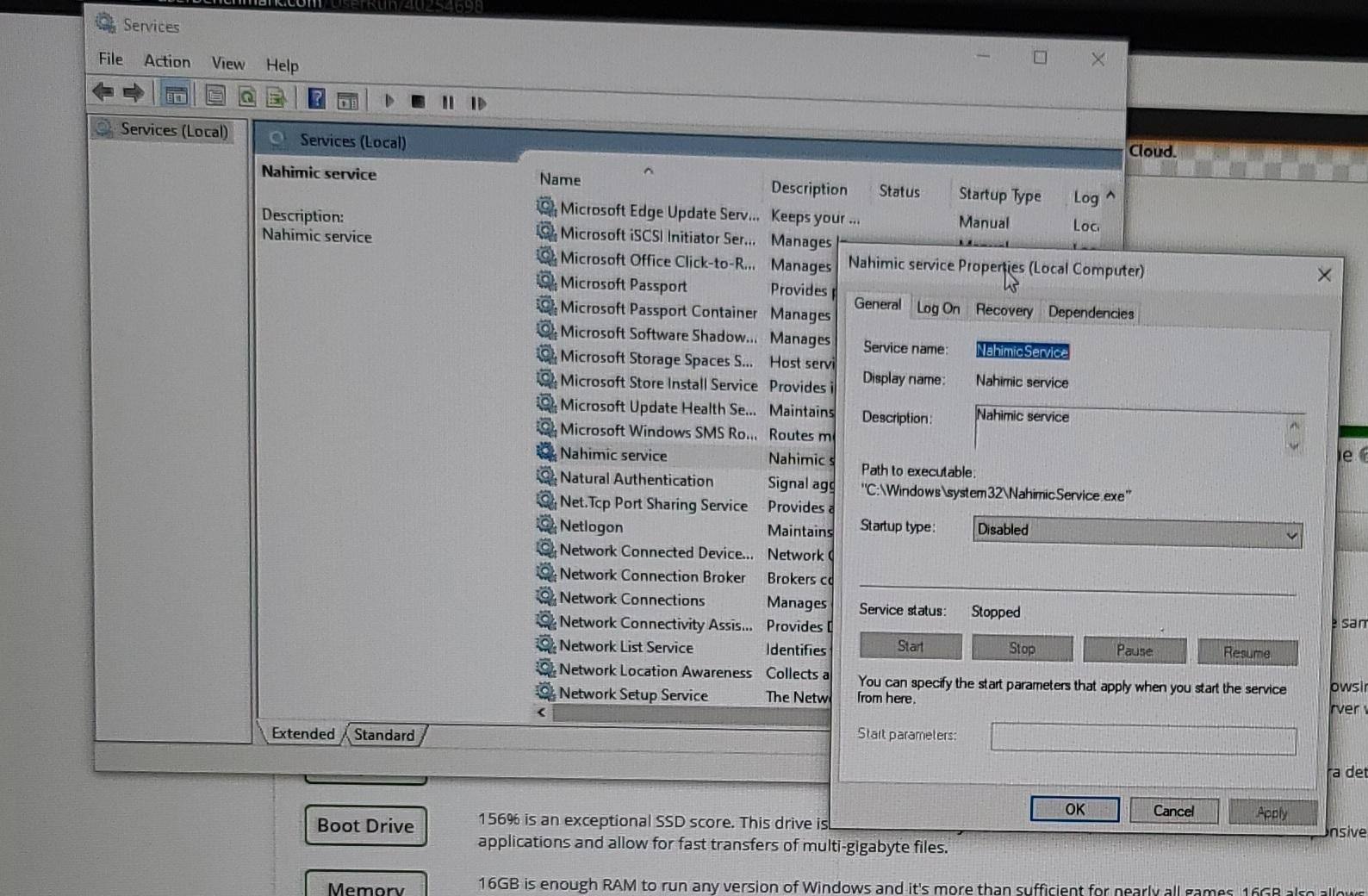Click the Properties toolbar icon
This screenshot has width=1368, height=896.
215,96
